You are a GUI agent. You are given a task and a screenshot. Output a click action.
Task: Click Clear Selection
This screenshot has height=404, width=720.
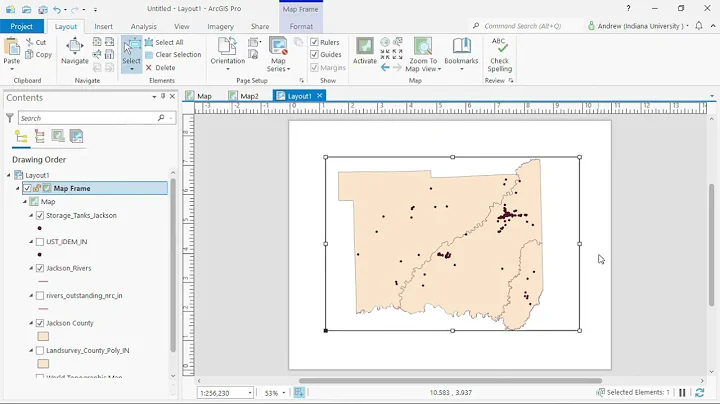click(173, 55)
